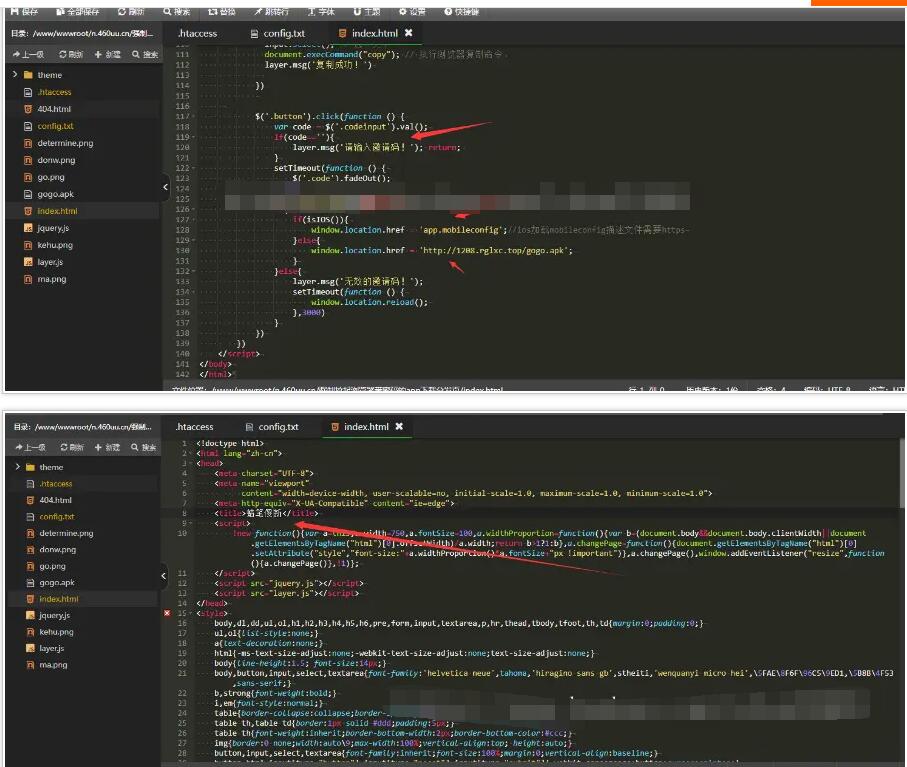Image resolution: width=907 pixels, height=767 pixels.
Task: Collapse the file sidebar in the upper editor
Action: click(x=166, y=186)
